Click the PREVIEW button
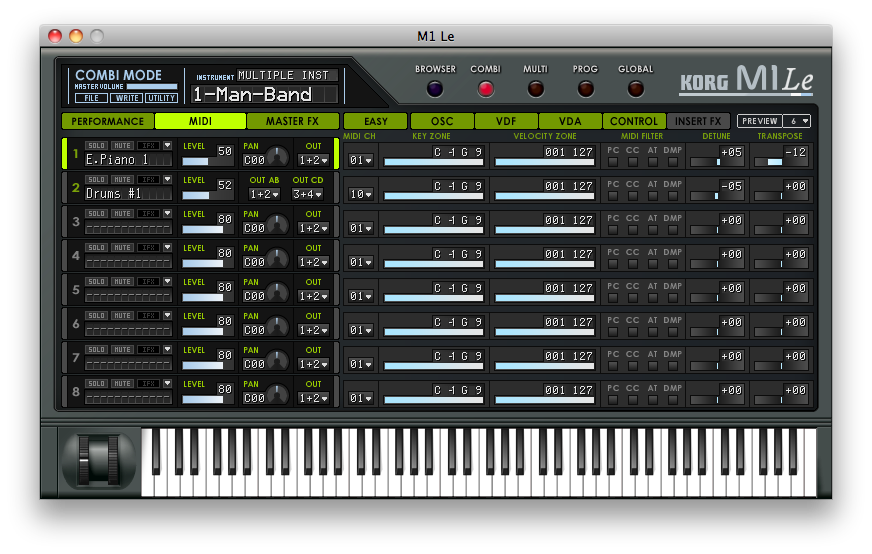This screenshot has height=554, width=872. point(760,121)
